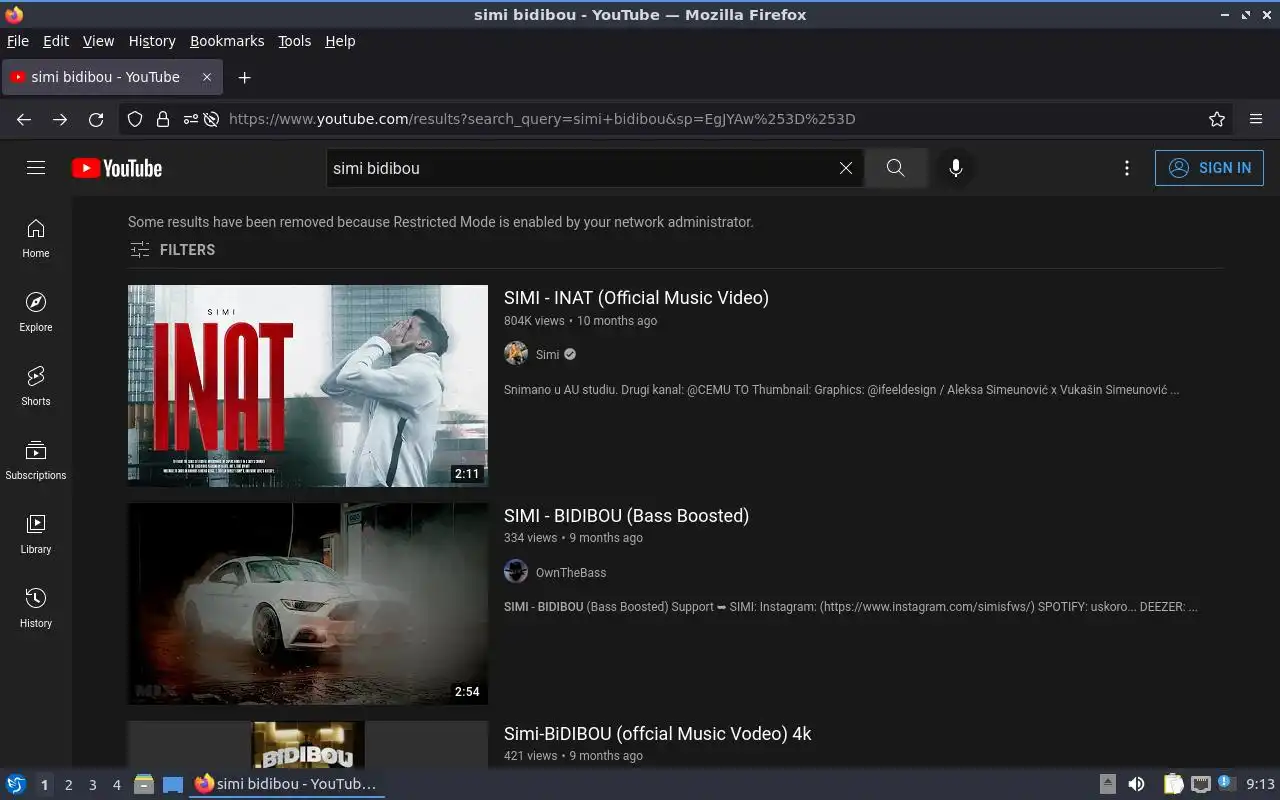Click the Firefox taskbar window button
This screenshot has width=1280, height=800.
(x=286, y=784)
